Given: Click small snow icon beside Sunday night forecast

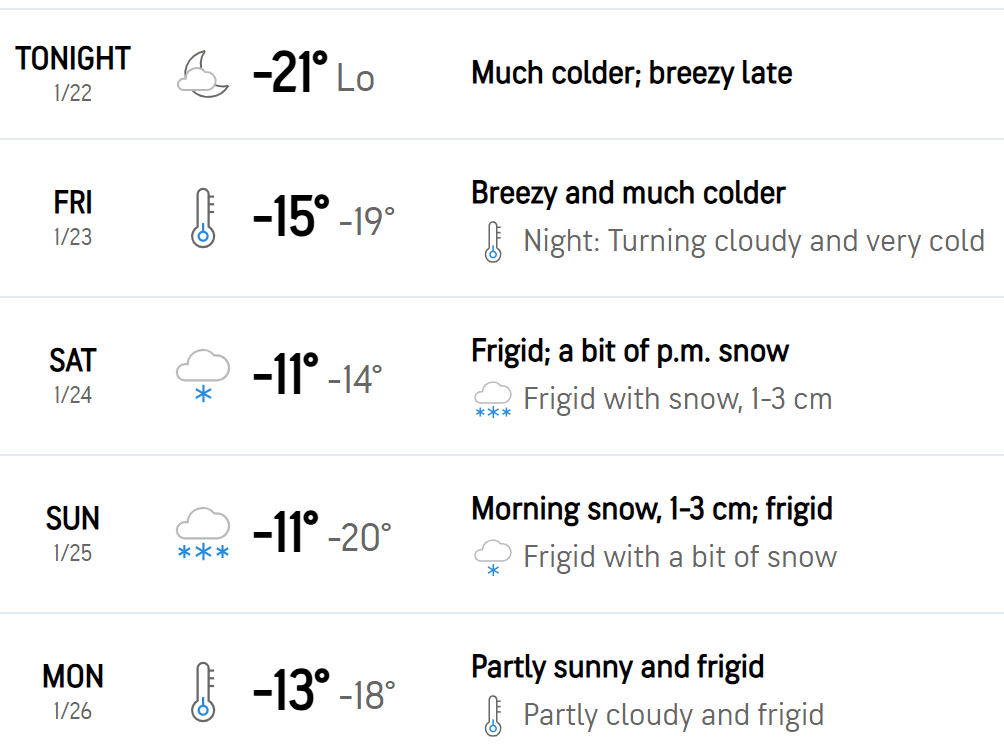Looking at the screenshot, I should click(x=492, y=558).
